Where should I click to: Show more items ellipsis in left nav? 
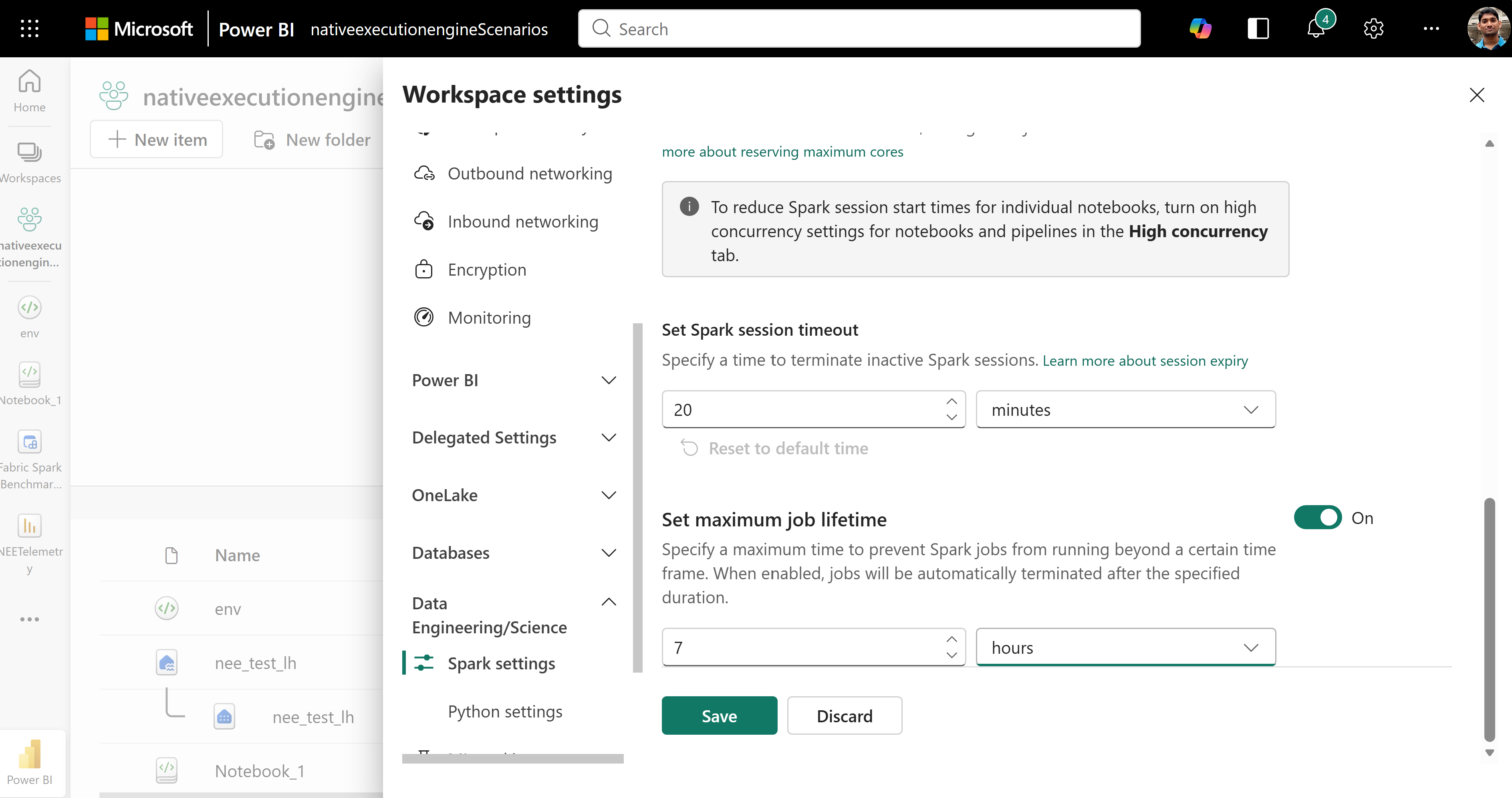click(x=29, y=619)
